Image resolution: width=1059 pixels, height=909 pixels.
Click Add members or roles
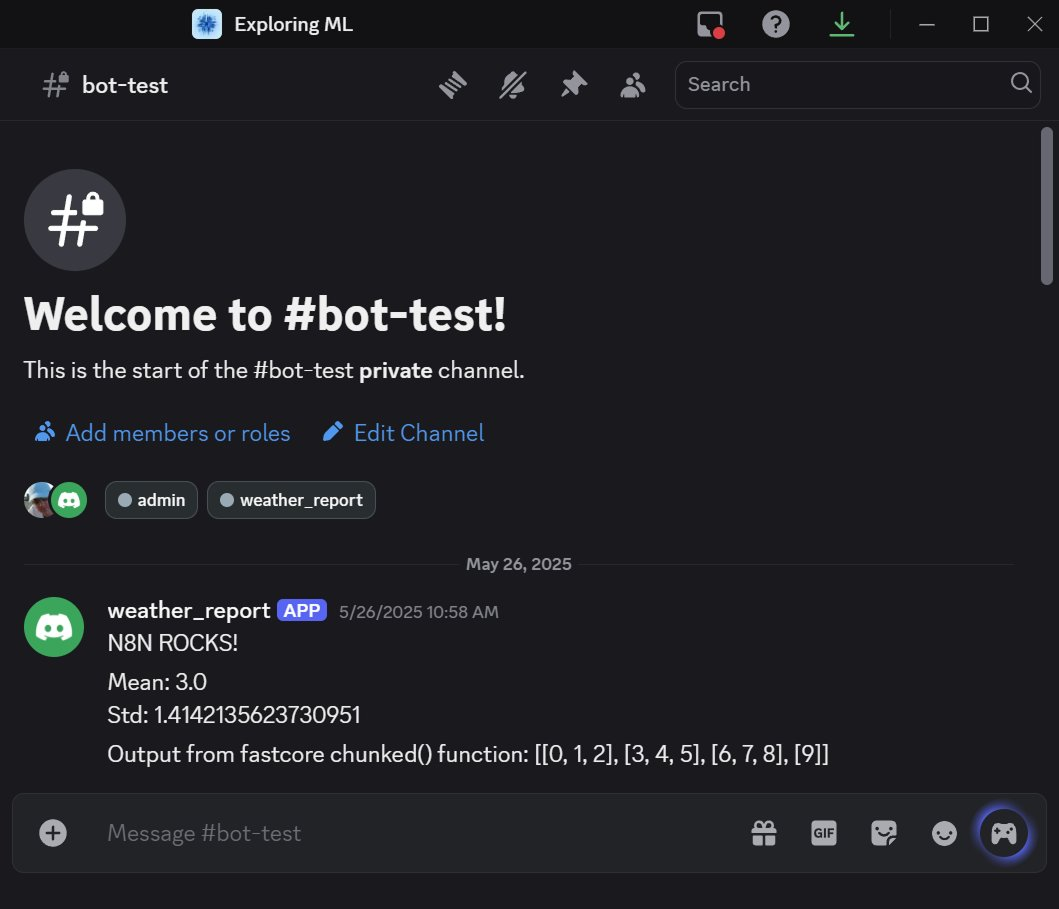click(162, 432)
